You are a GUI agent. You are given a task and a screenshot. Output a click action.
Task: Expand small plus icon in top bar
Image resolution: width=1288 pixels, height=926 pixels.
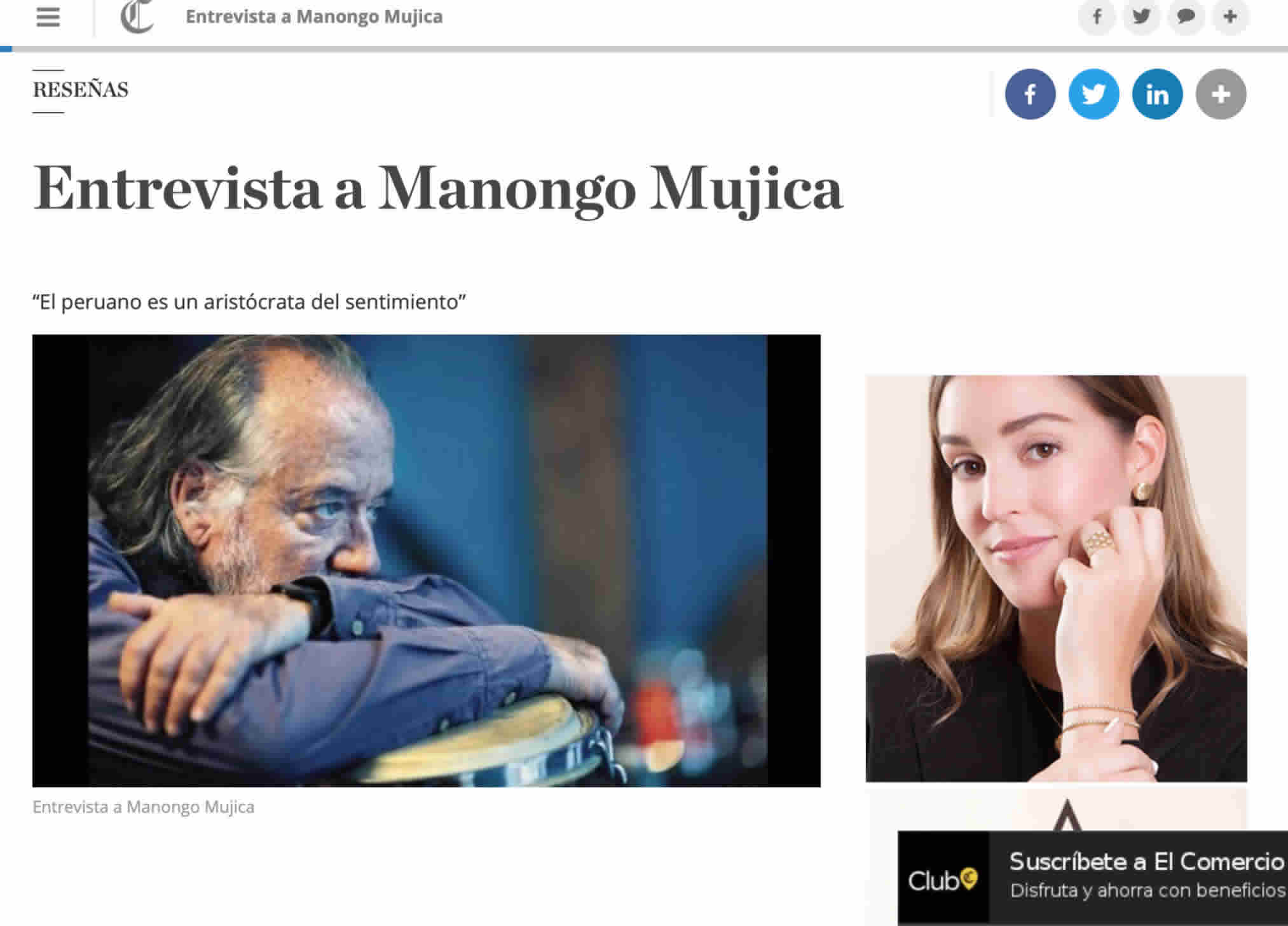[1230, 17]
